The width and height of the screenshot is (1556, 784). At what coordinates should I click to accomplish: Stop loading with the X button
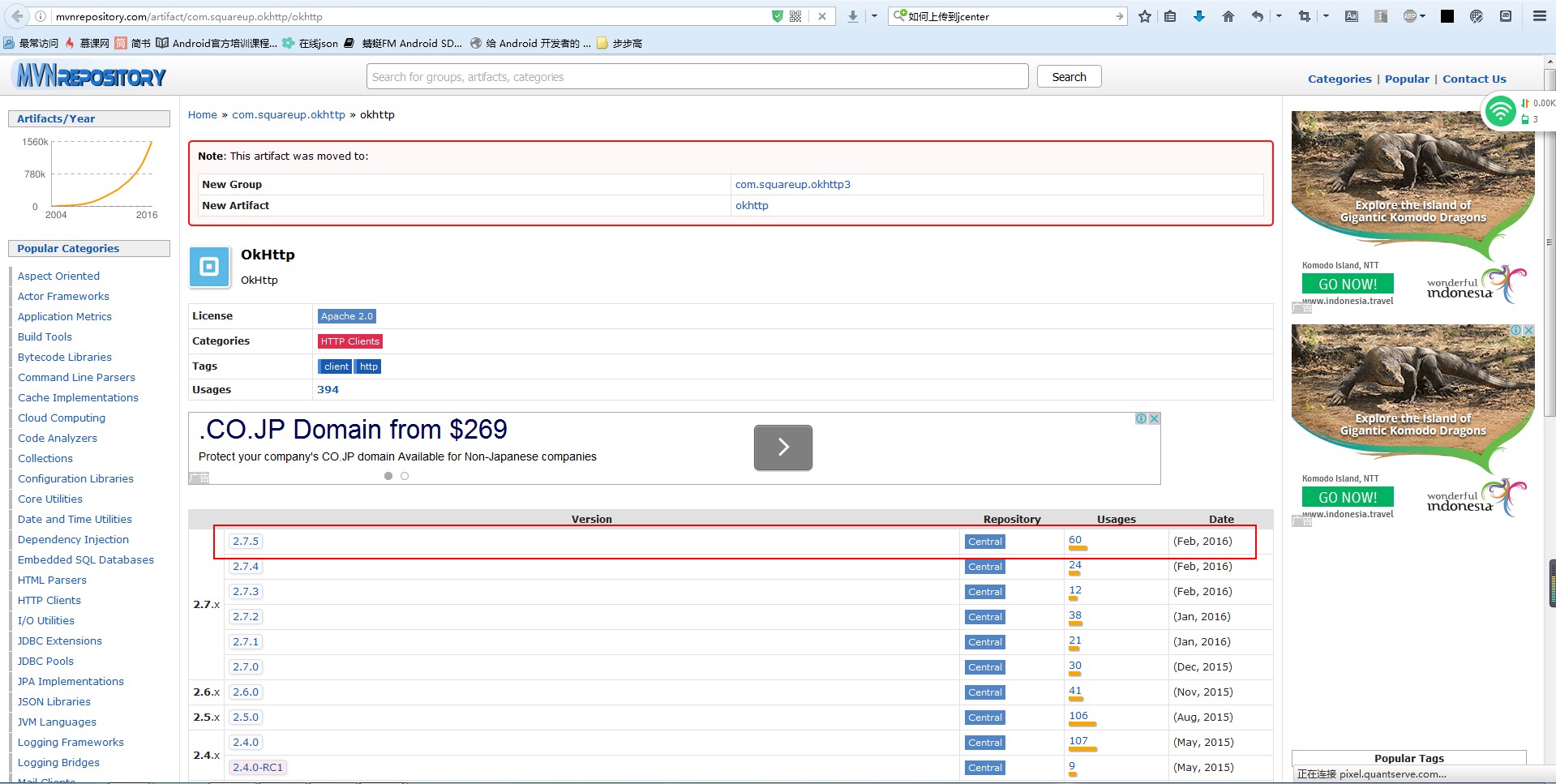[x=822, y=16]
